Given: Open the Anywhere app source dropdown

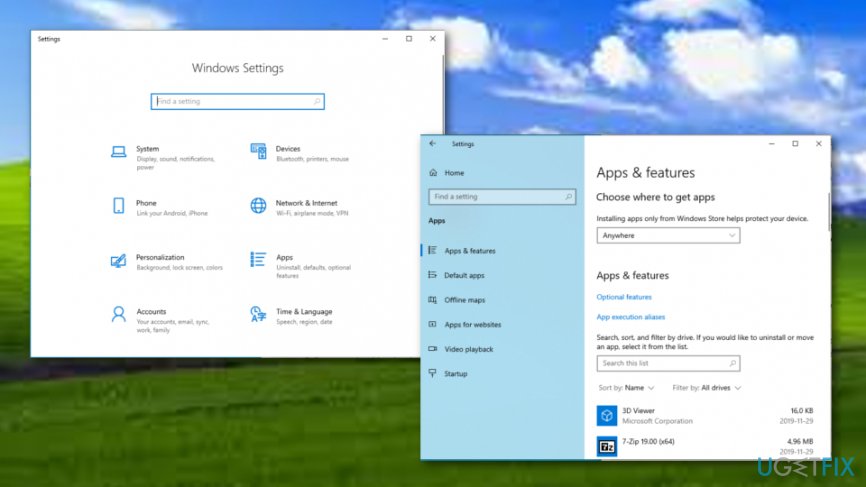Looking at the screenshot, I should click(668, 235).
